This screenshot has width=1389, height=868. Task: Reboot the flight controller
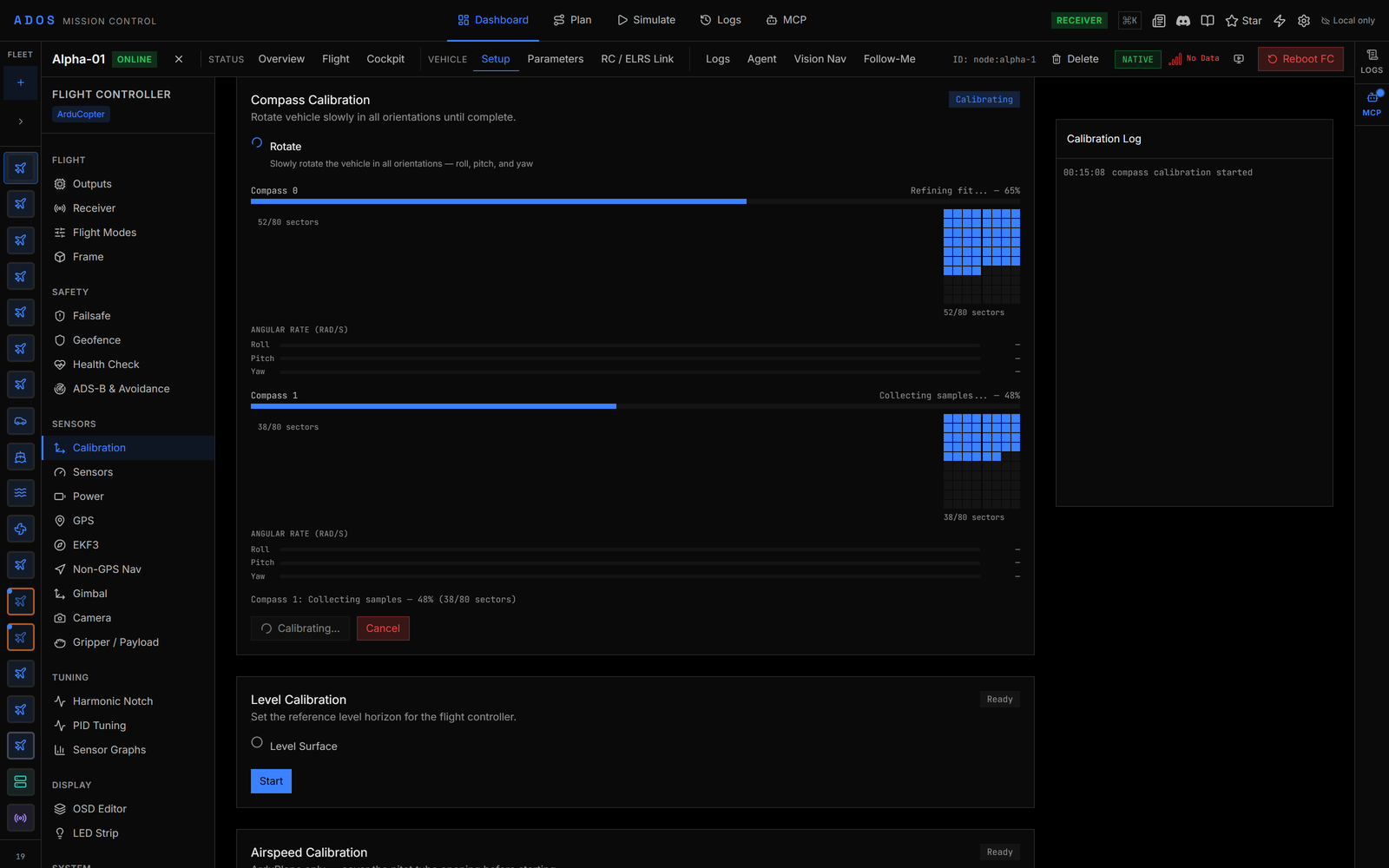click(x=1300, y=59)
